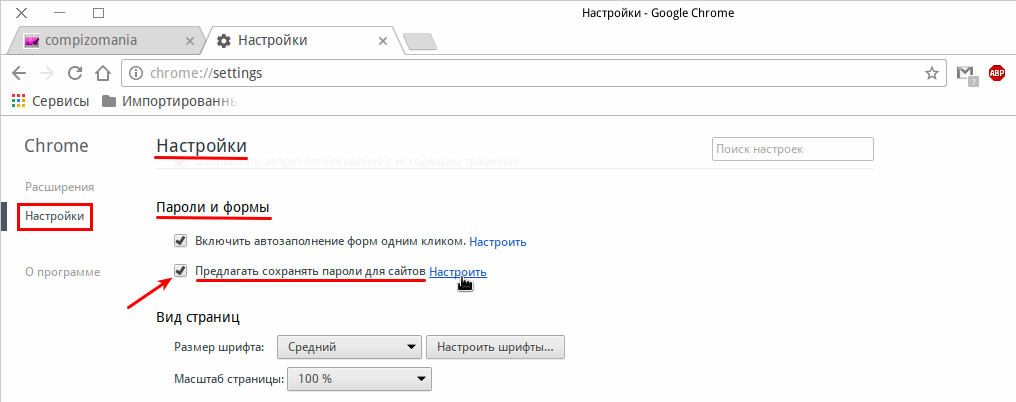Maximize the Chrome window
The width and height of the screenshot is (1016, 402).
tap(98, 12)
